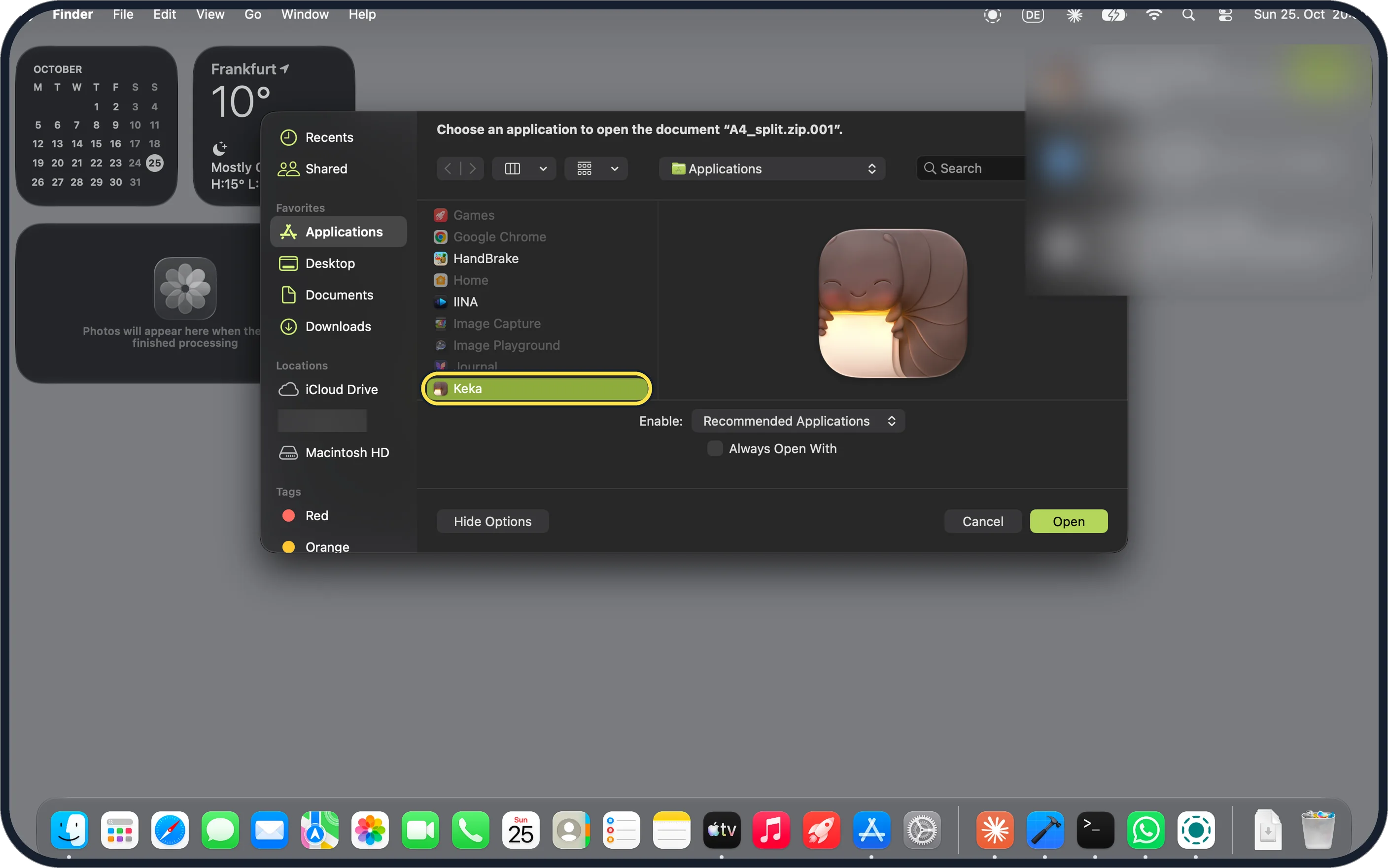The image size is (1388, 868).
Task: Click the Cancel button
Action: (982, 522)
